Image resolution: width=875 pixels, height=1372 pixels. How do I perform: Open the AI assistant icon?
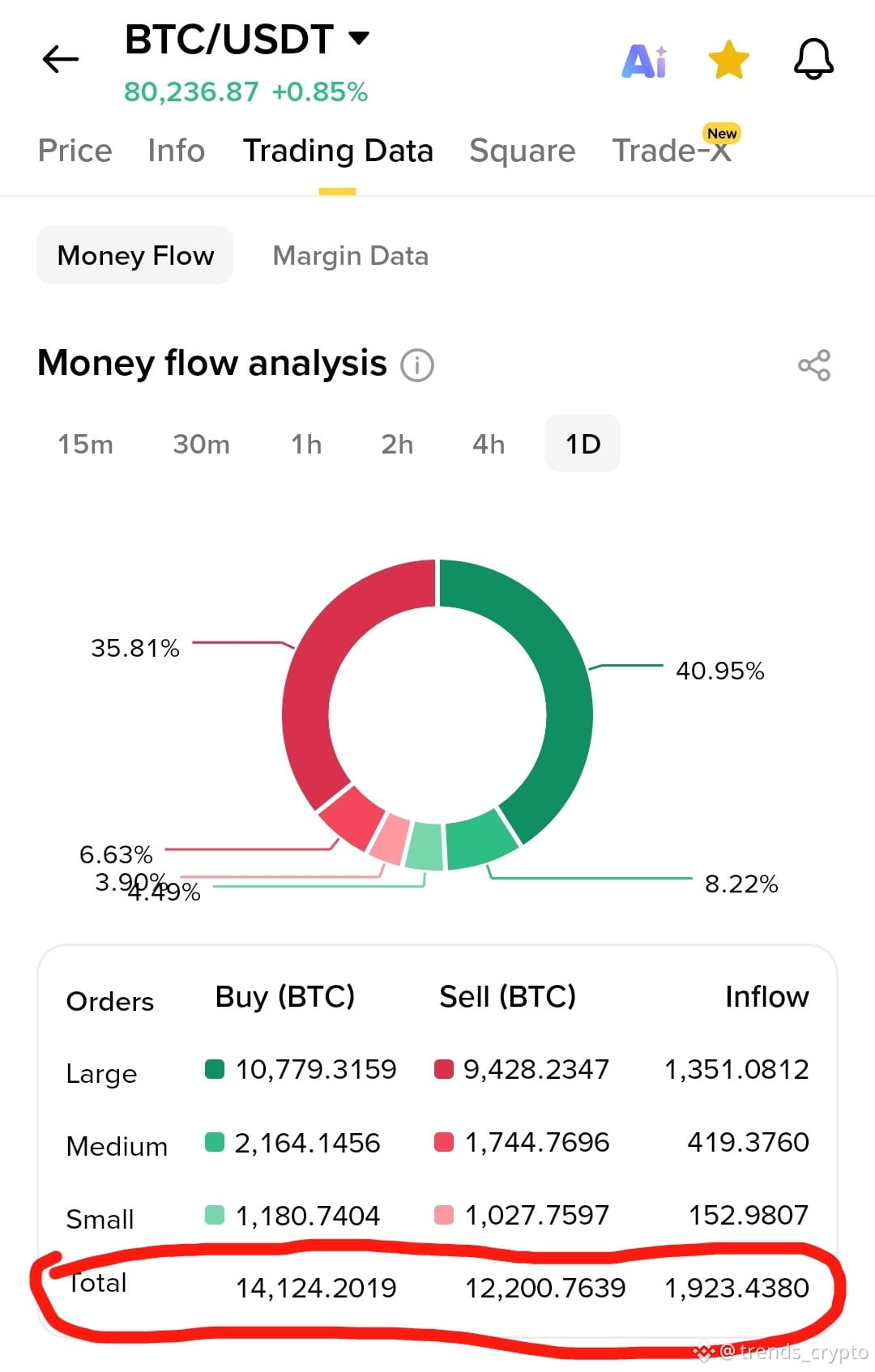point(645,61)
